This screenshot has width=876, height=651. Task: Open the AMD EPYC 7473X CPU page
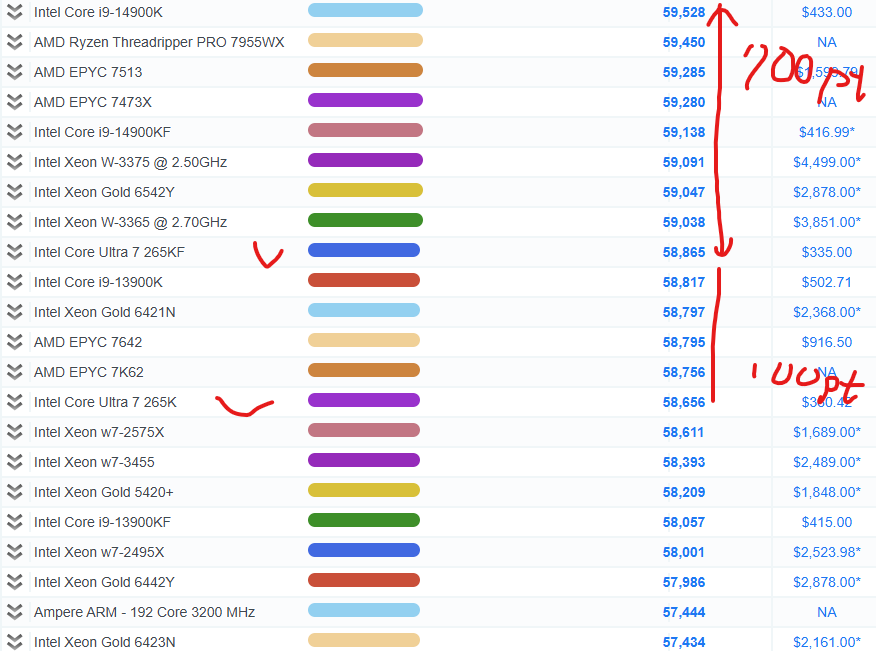pyautogui.click(x=93, y=102)
